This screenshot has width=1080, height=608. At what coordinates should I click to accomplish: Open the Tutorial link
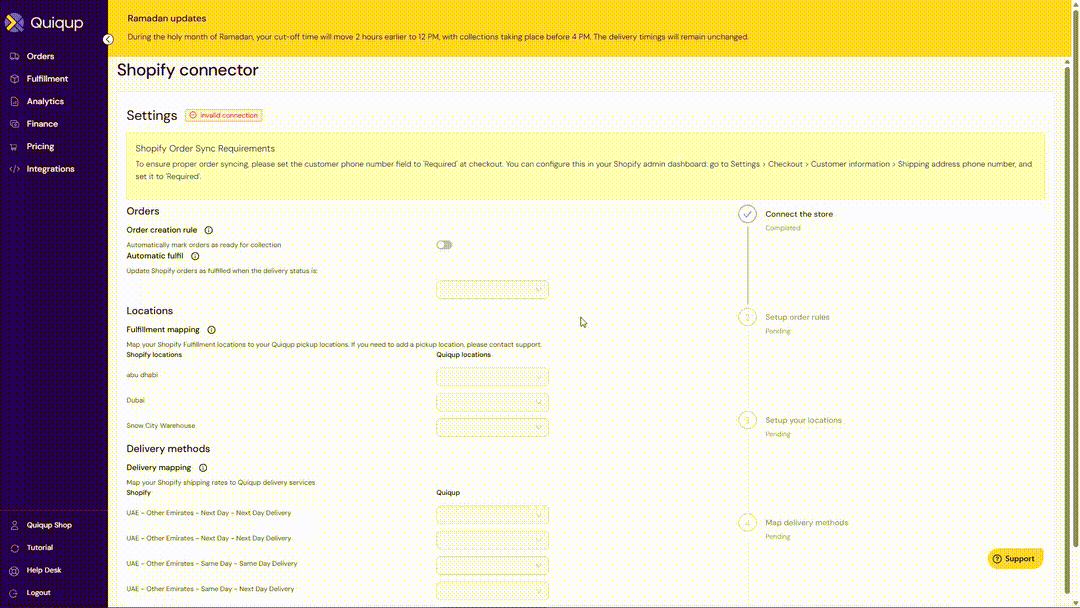pyautogui.click(x=40, y=548)
